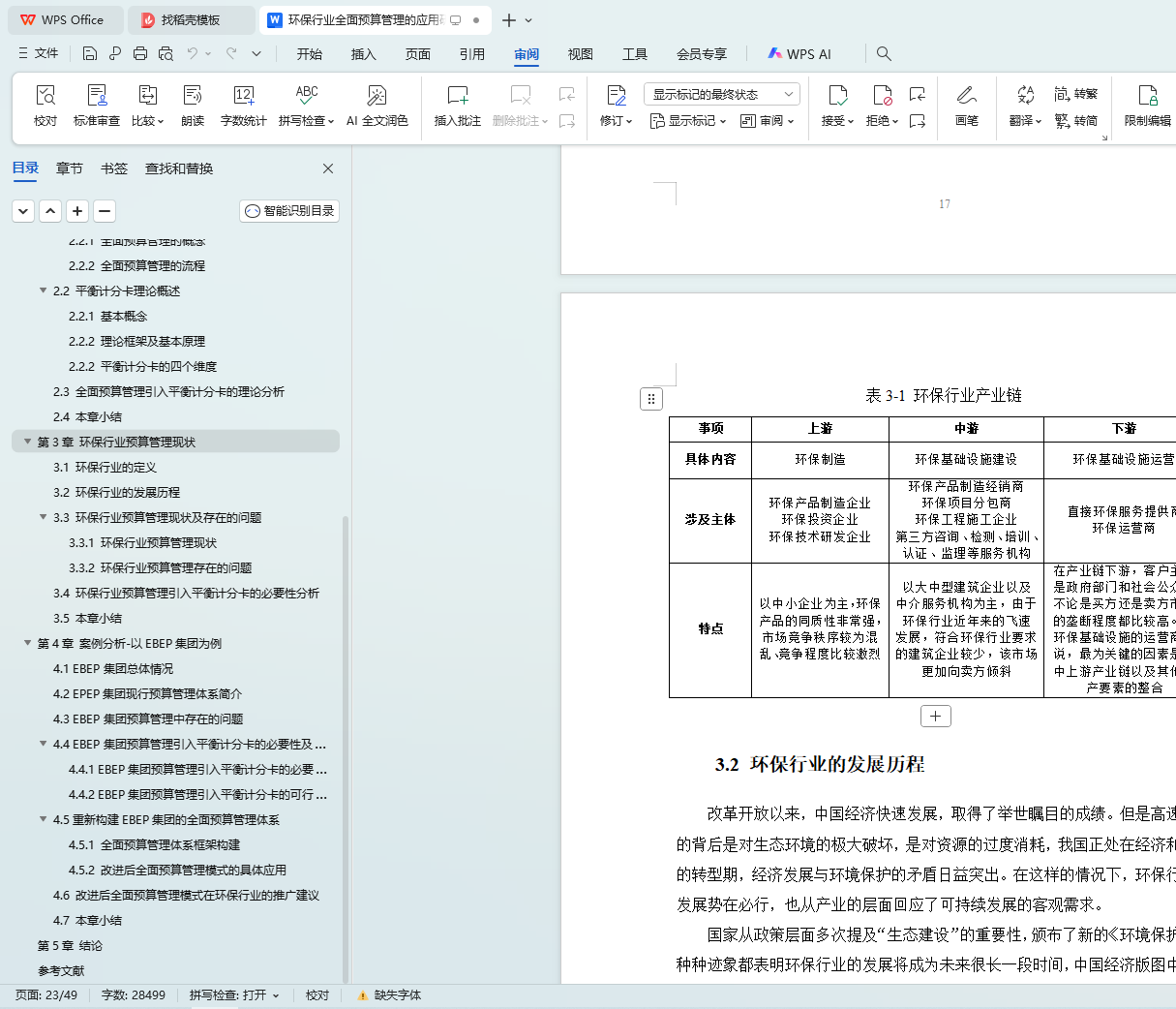
Task: Open the 显示标记 dropdown
Action: point(687,121)
